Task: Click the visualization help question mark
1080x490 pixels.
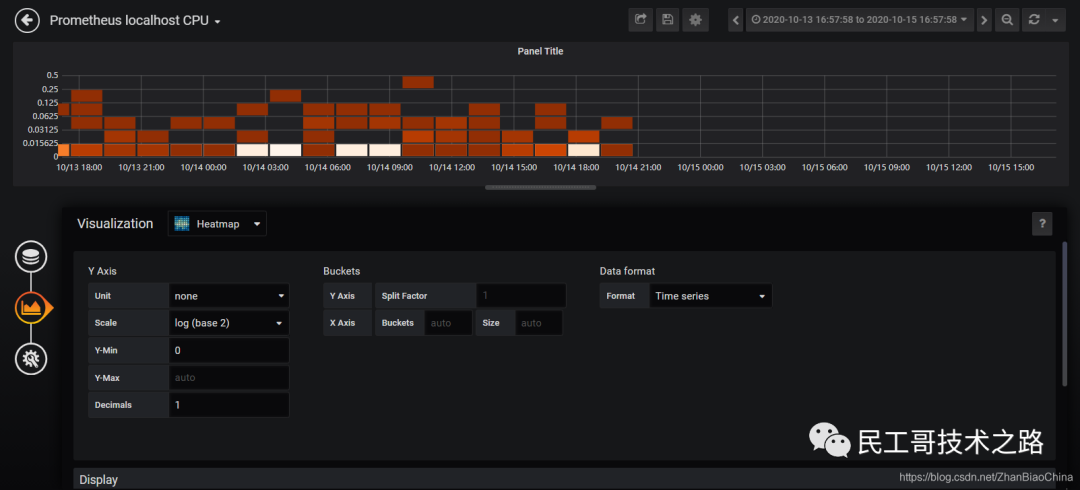Action: 1042,223
